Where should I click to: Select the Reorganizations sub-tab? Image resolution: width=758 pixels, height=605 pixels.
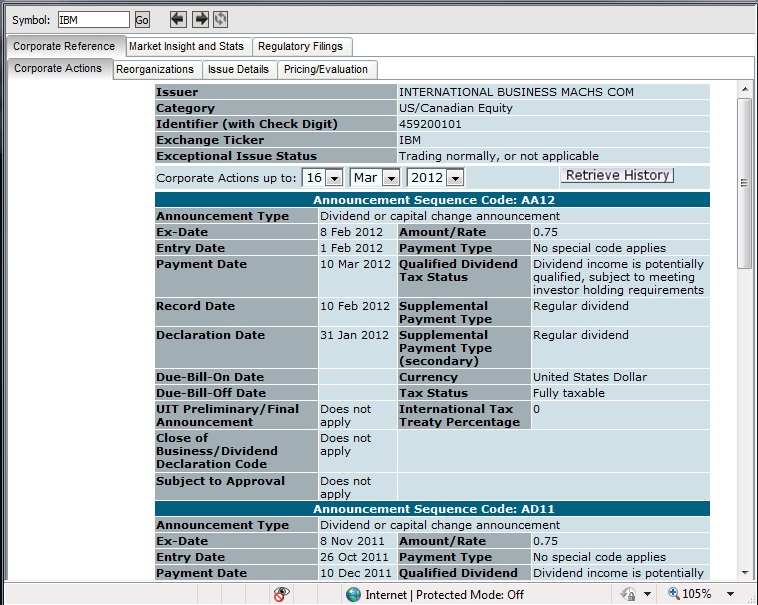(155, 70)
